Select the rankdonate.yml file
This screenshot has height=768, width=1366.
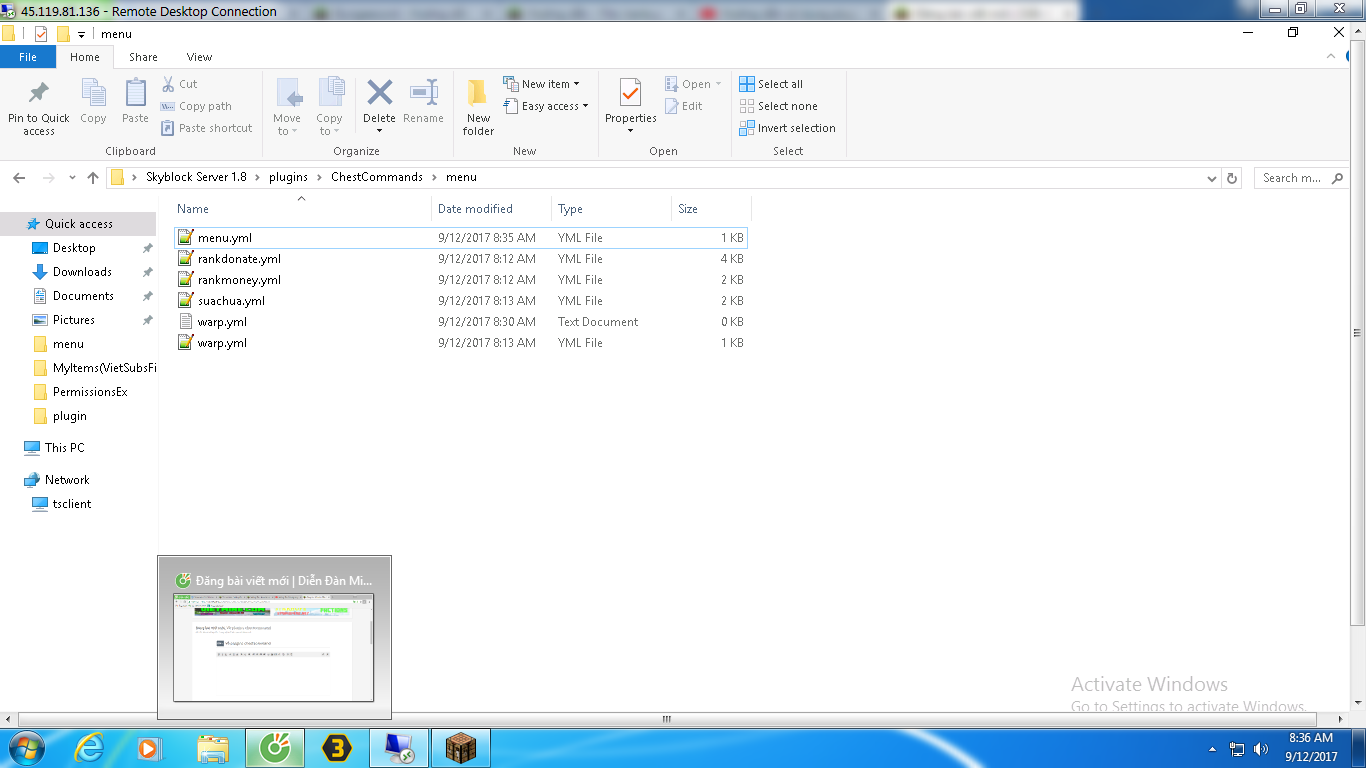pyautogui.click(x=239, y=259)
